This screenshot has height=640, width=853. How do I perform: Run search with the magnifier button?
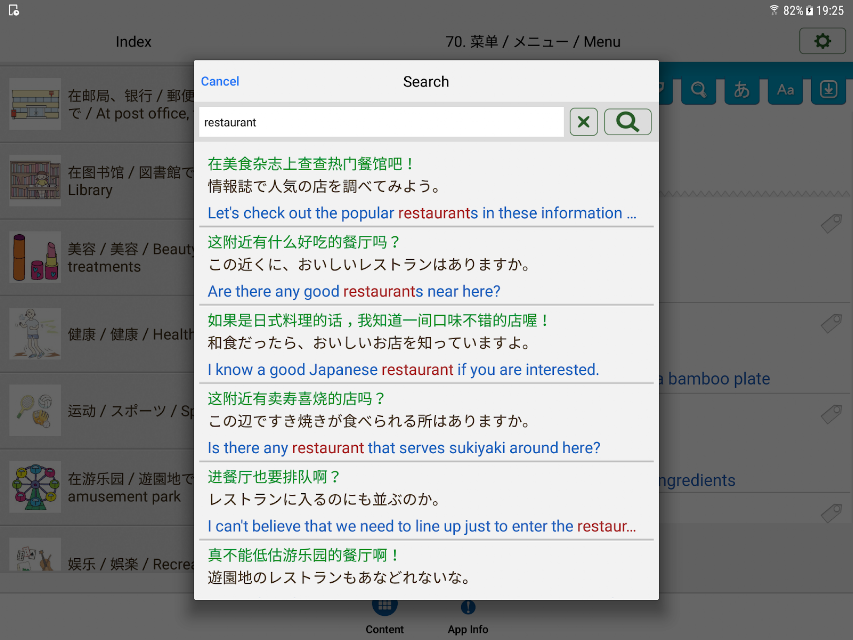[x=627, y=122]
